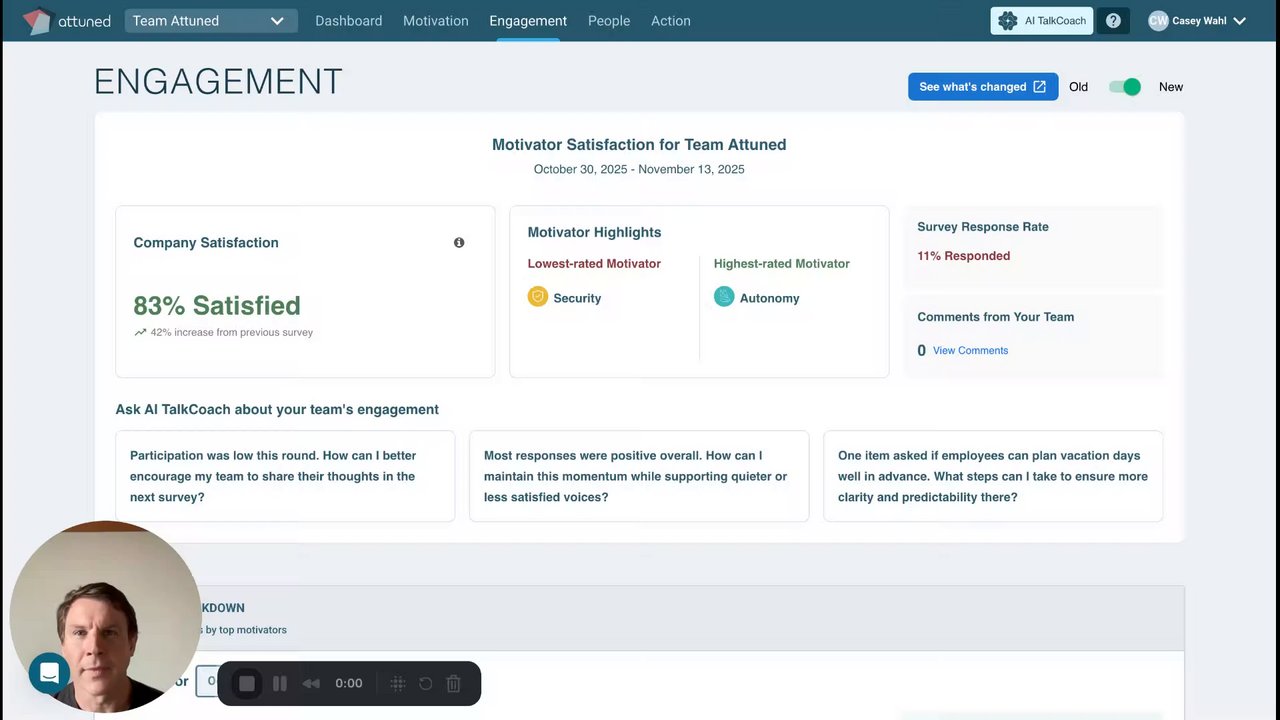Delete the recording with the trash icon
The image size is (1280, 720).
point(453,684)
